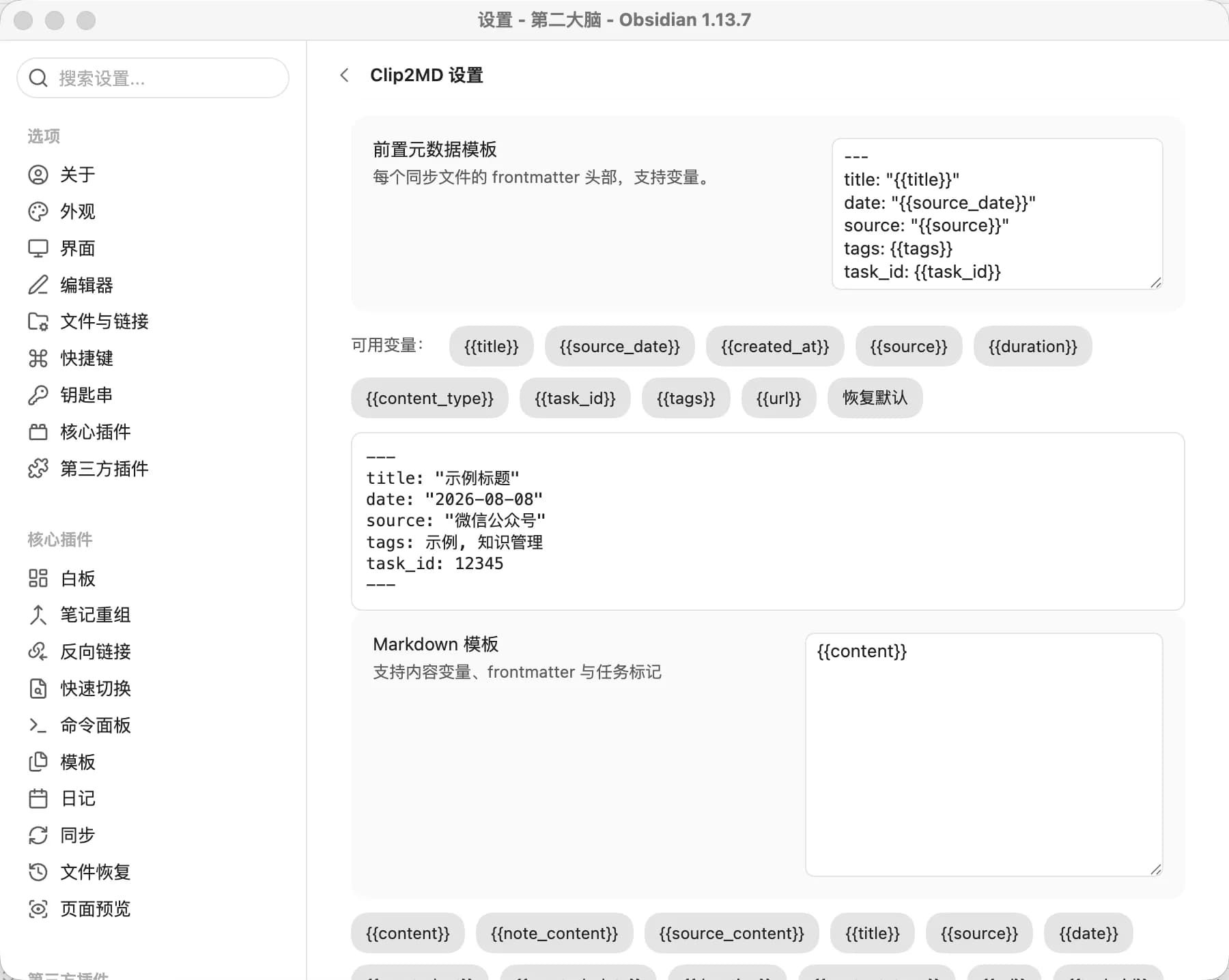
Task: Insert the {{note_content}} variable
Action: pyautogui.click(x=554, y=933)
